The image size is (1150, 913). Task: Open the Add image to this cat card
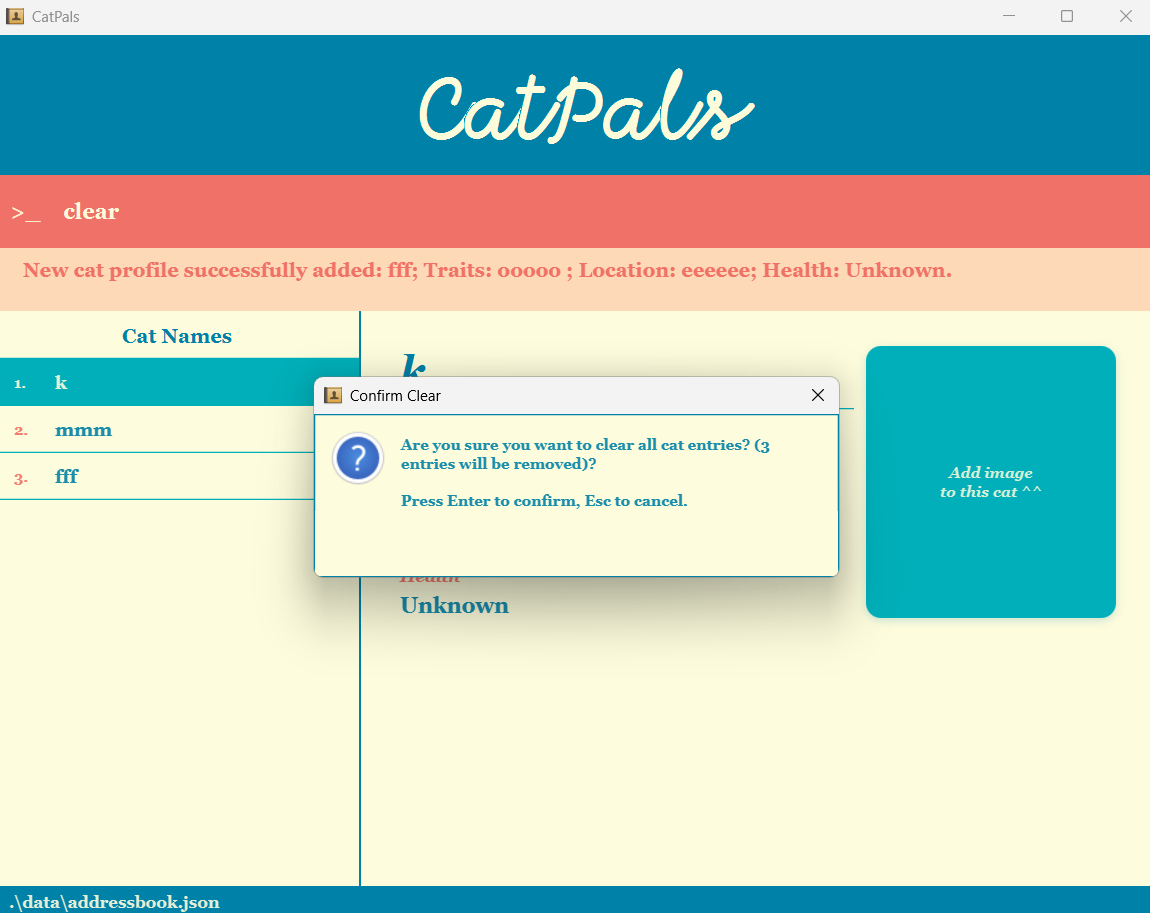pyautogui.click(x=990, y=482)
